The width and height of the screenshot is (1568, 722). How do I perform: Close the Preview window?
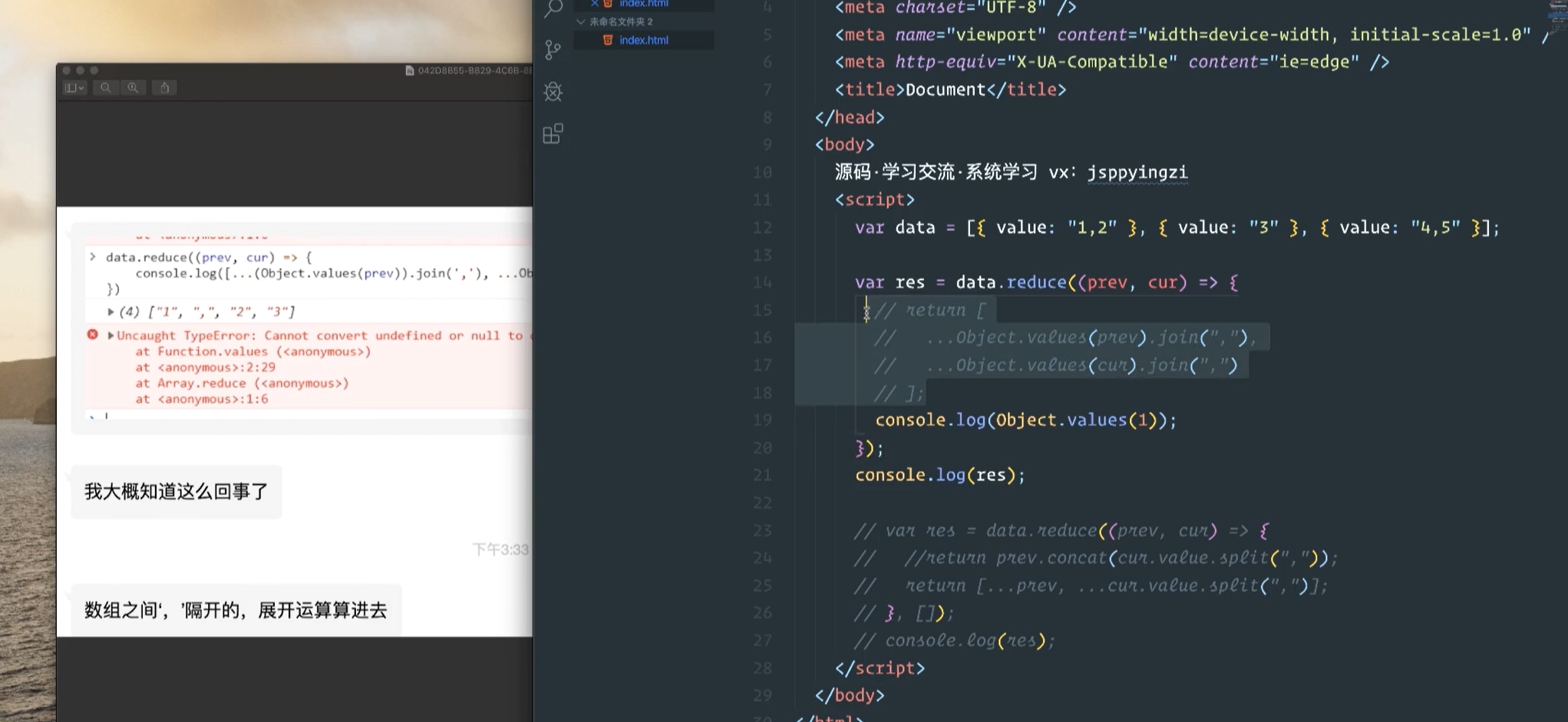67,71
